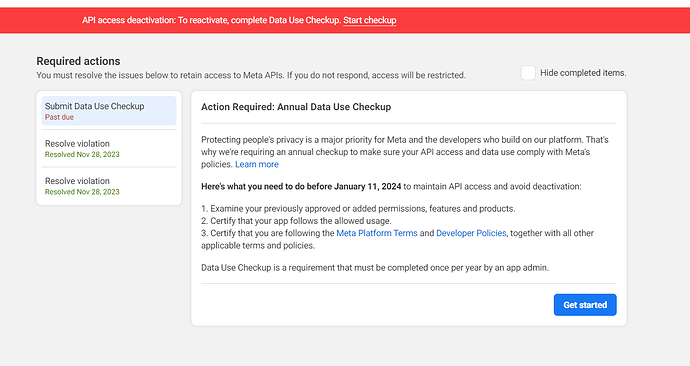Image resolution: width=690 pixels, height=366 pixels.
Task: Open the Learn more link
Action: pos(257,165)
